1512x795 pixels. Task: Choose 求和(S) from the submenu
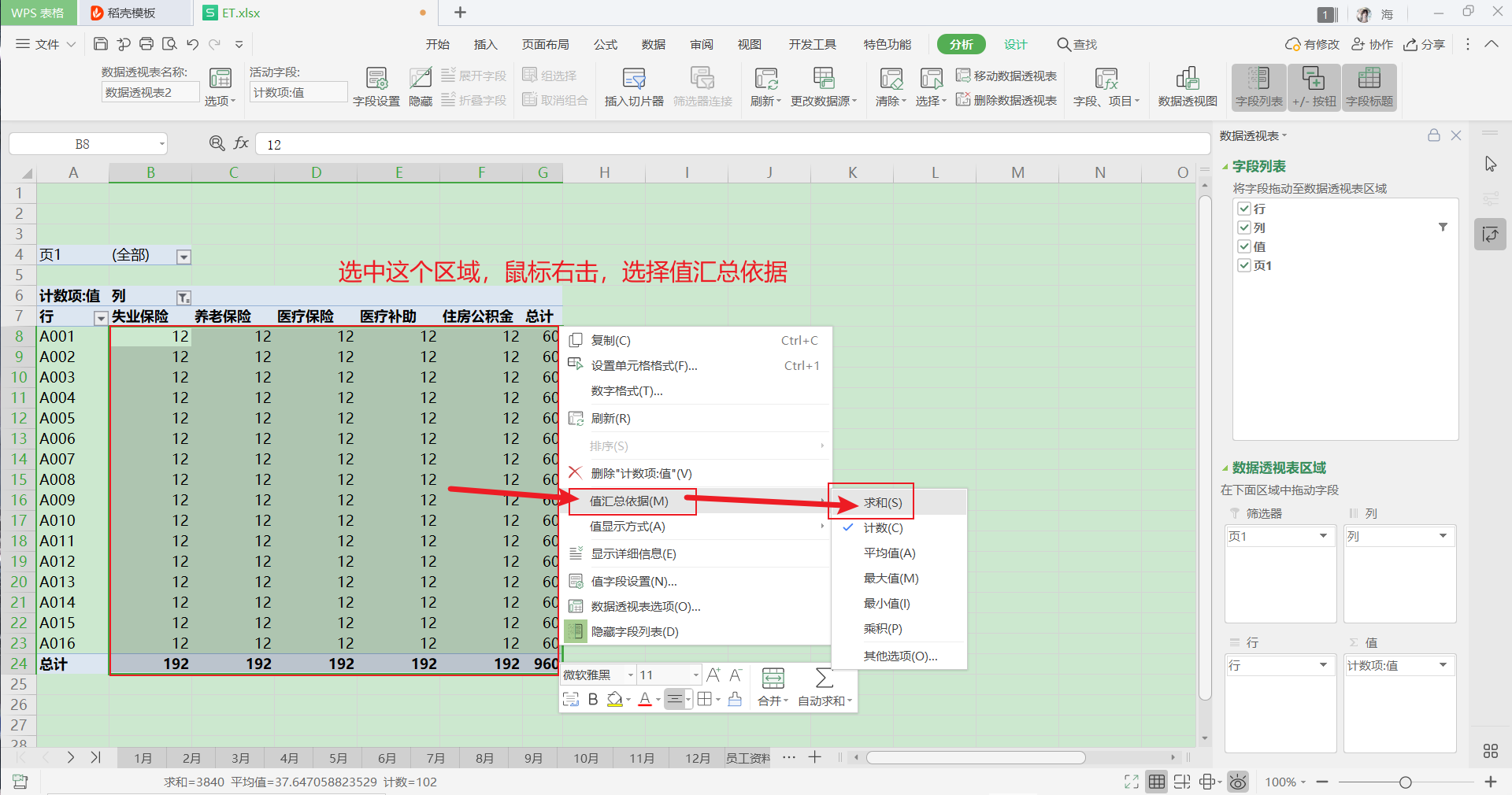click(899, 502)
